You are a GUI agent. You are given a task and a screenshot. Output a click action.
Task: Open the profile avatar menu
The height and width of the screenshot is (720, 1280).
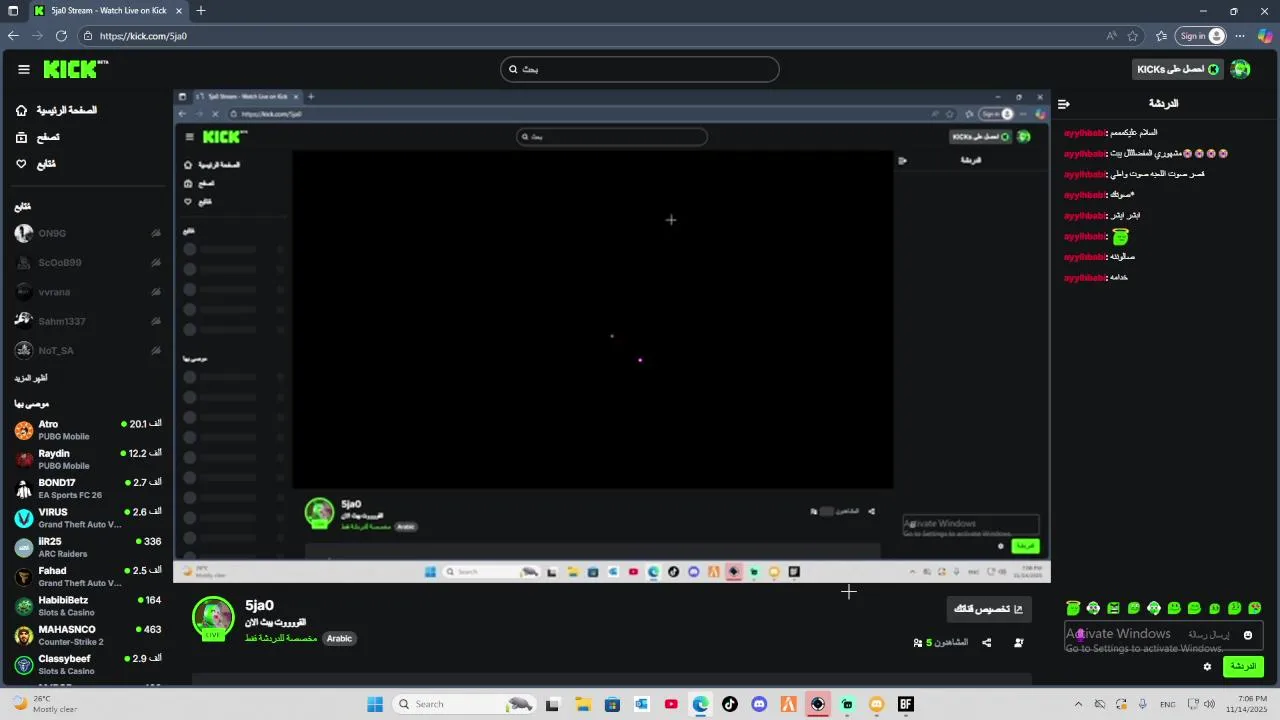[1240, 69]
